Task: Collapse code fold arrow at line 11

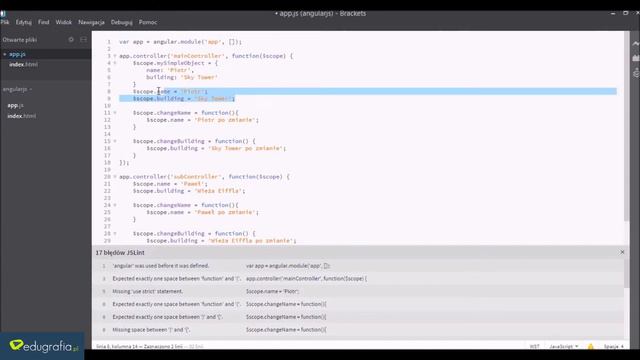Action: (x=115, y=113)
